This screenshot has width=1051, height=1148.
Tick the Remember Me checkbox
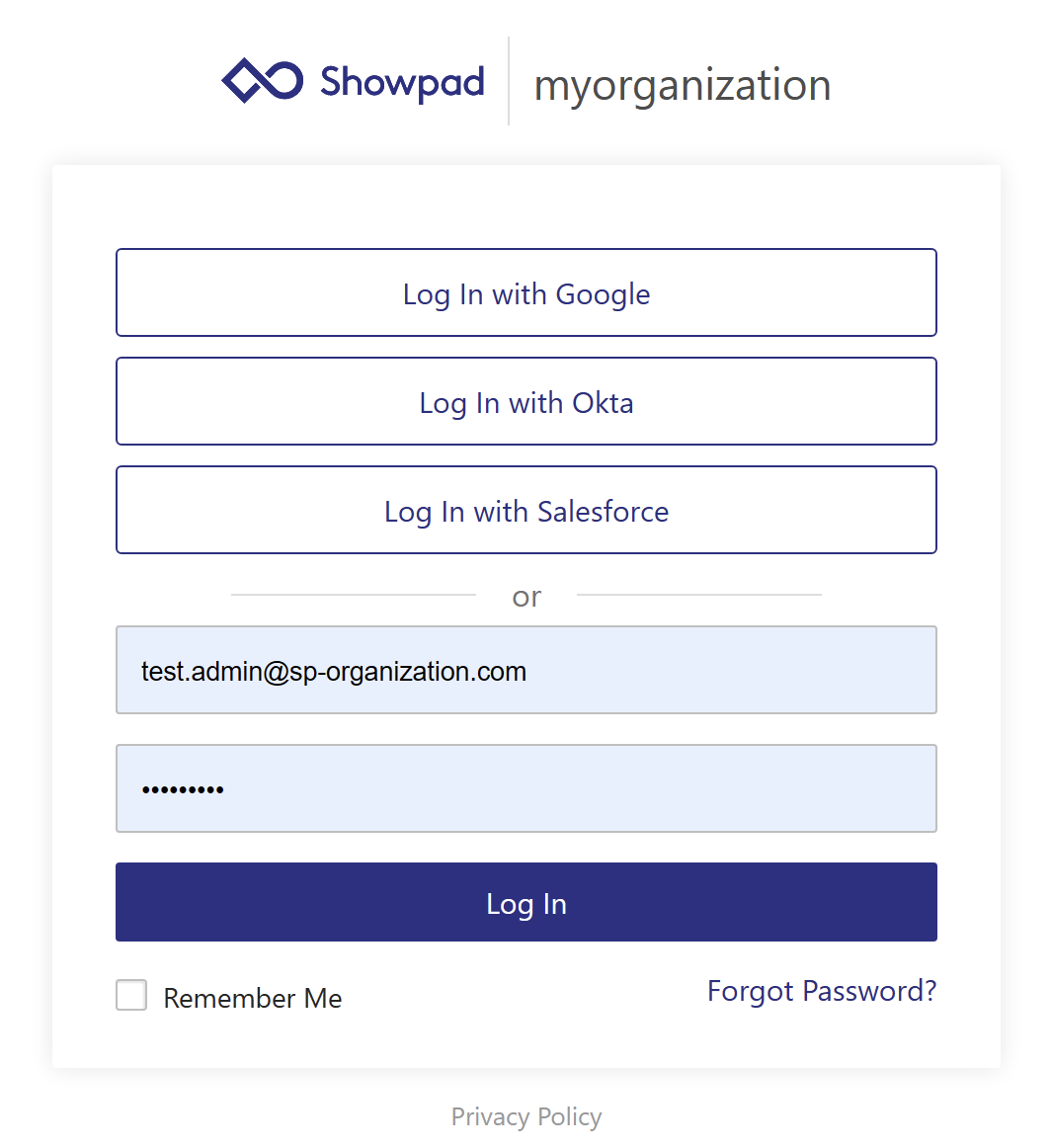point(131,996)
